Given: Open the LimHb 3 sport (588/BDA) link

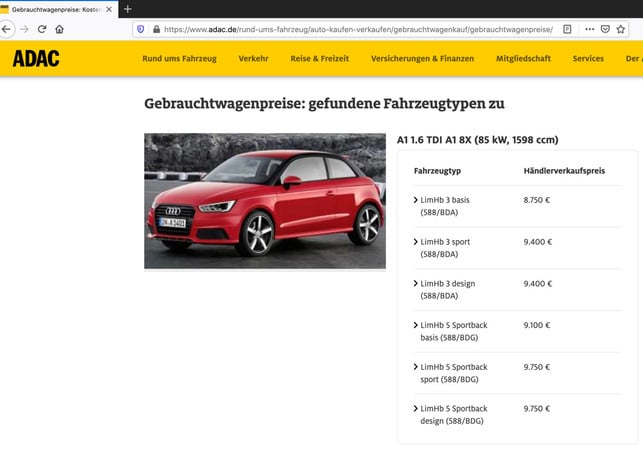Looking at the screenshot, I should [445, 248].
